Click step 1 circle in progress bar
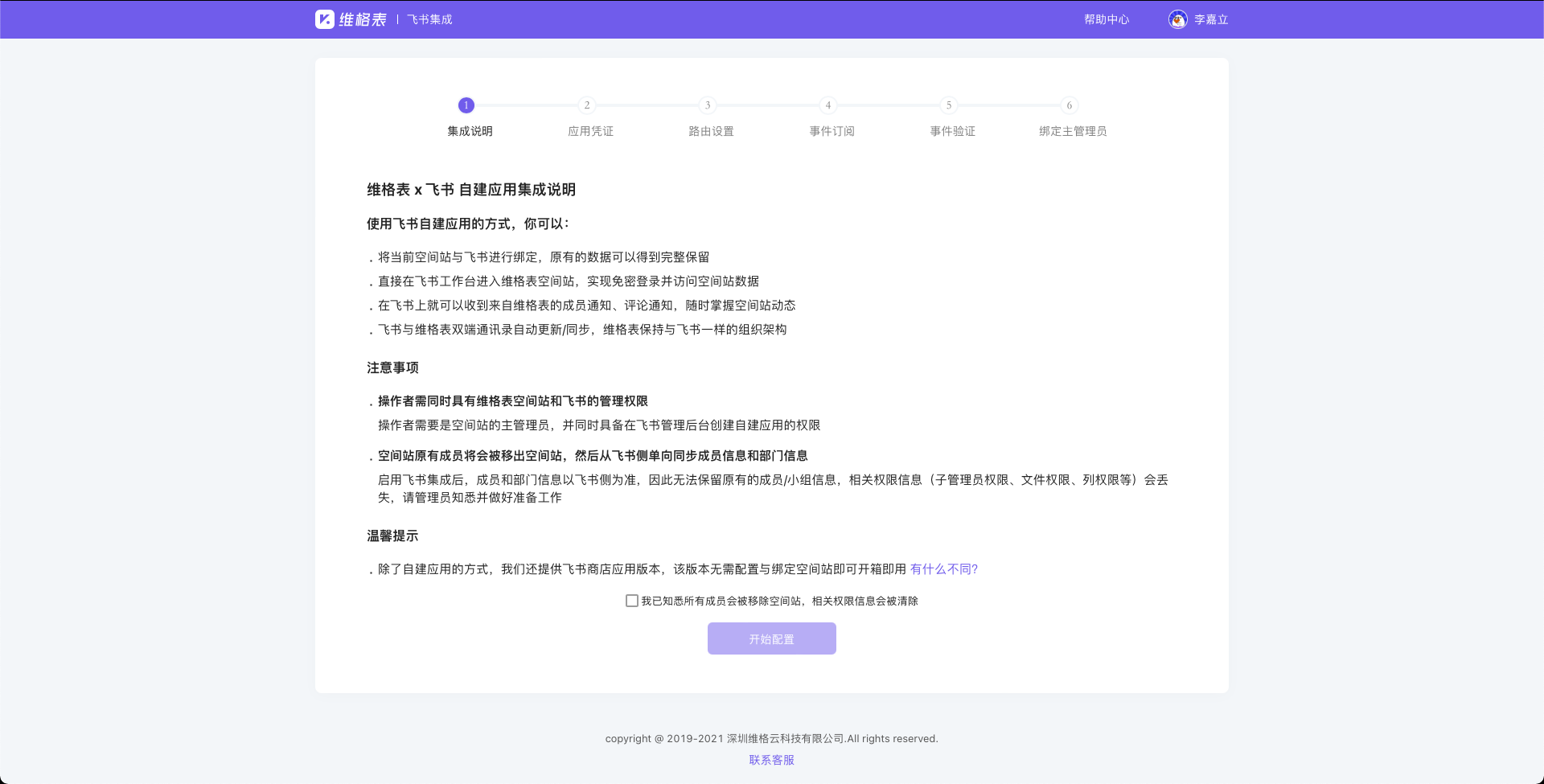The width and height of the screenshot is (1544, 784). pos(466,105)
